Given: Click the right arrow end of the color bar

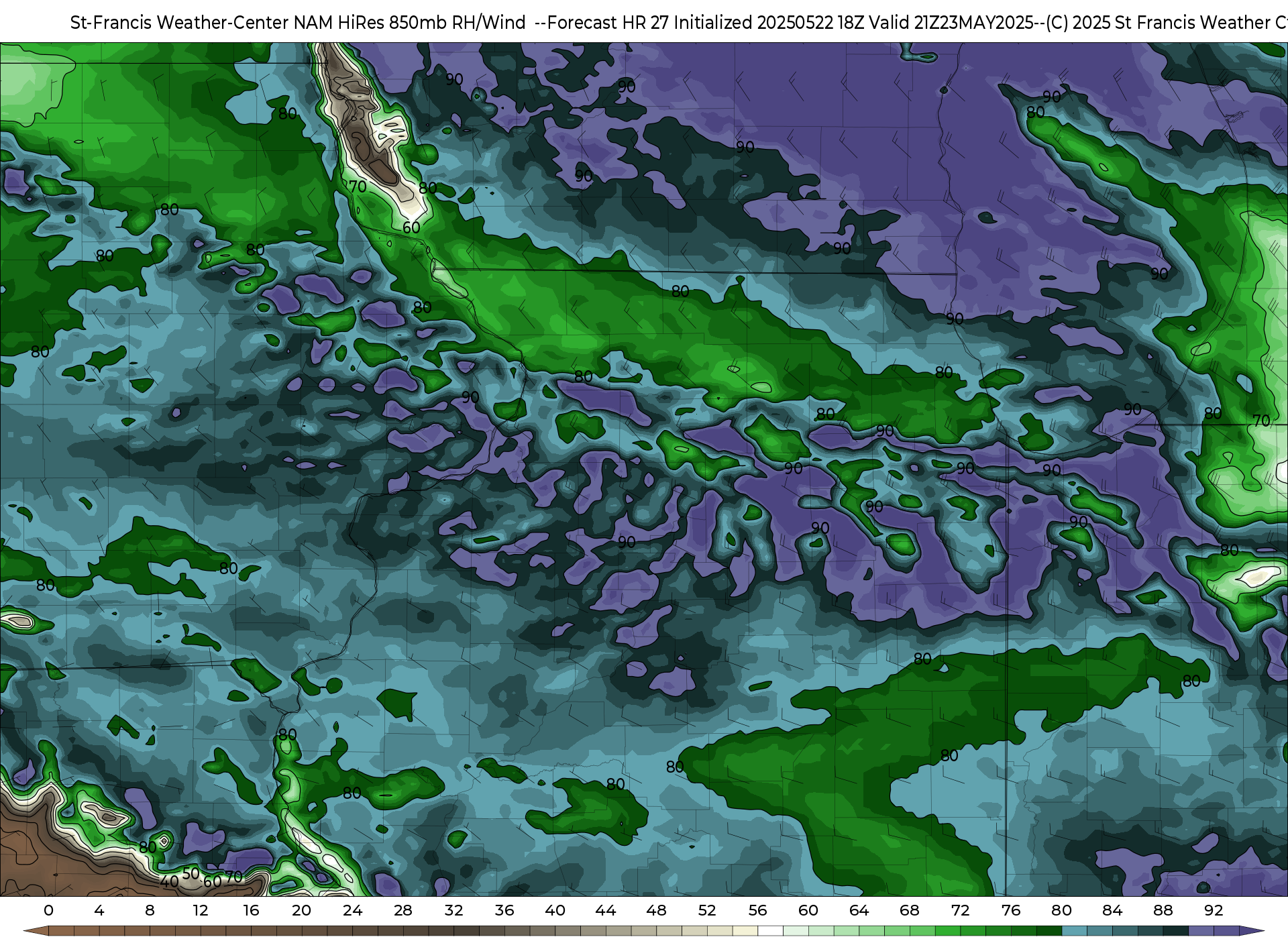Looking at the screenshot, I should [x=1252, y=931].
